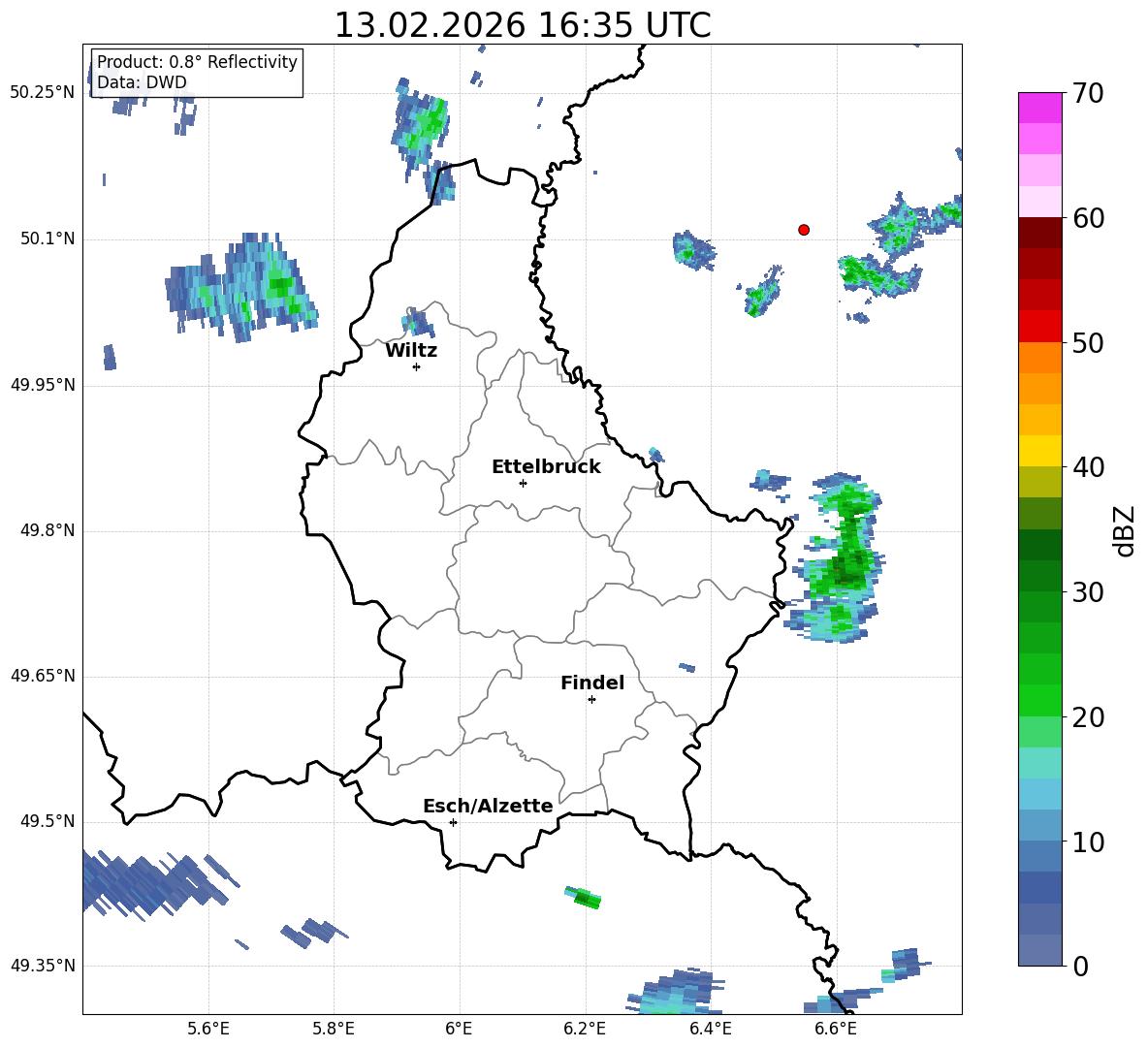Click the Ettelbruck station cross marker
This screenshot has height=1048, width=1148.
click(523, 483)
